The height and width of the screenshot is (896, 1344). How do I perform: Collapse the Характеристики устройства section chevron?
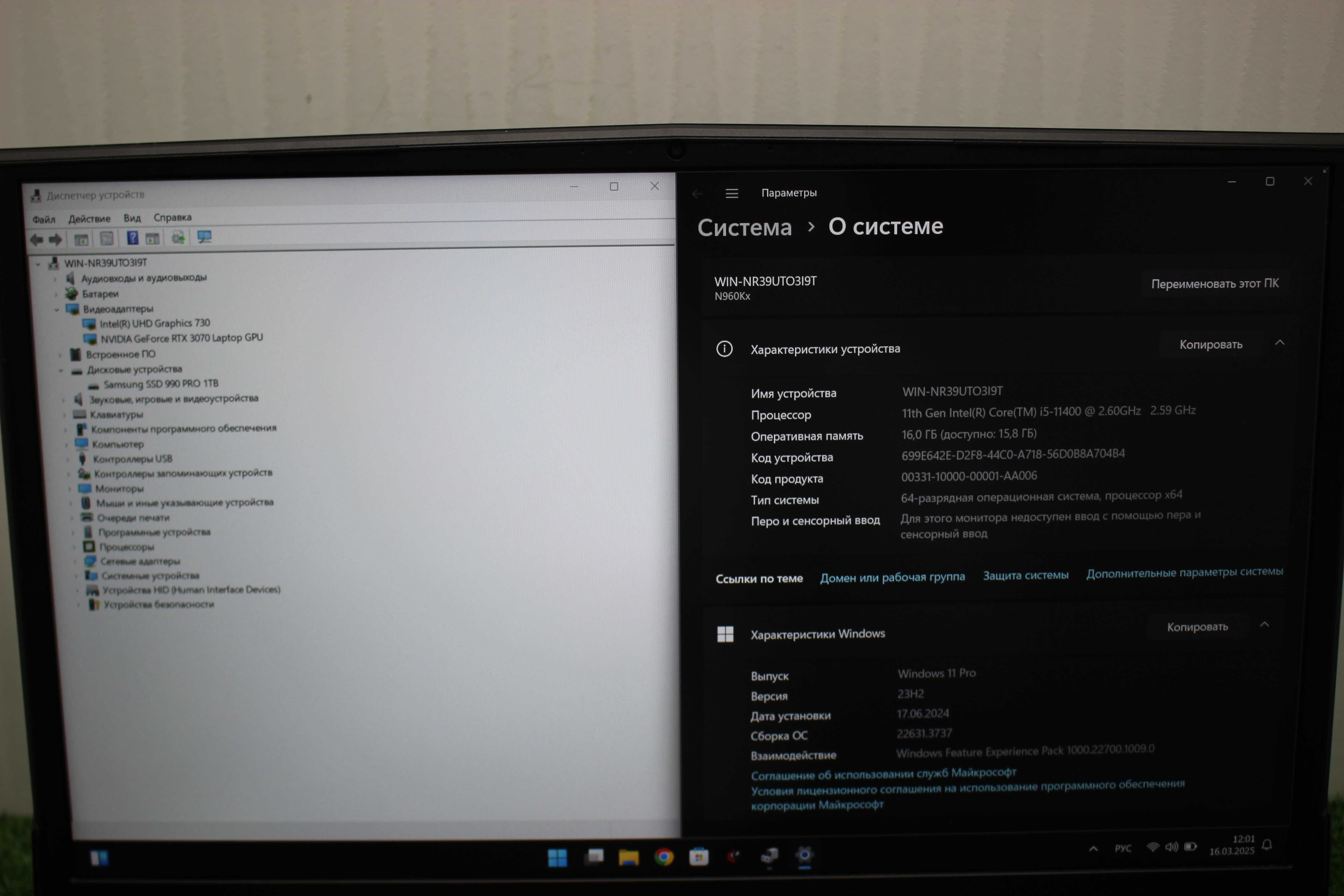[1279, 343]
